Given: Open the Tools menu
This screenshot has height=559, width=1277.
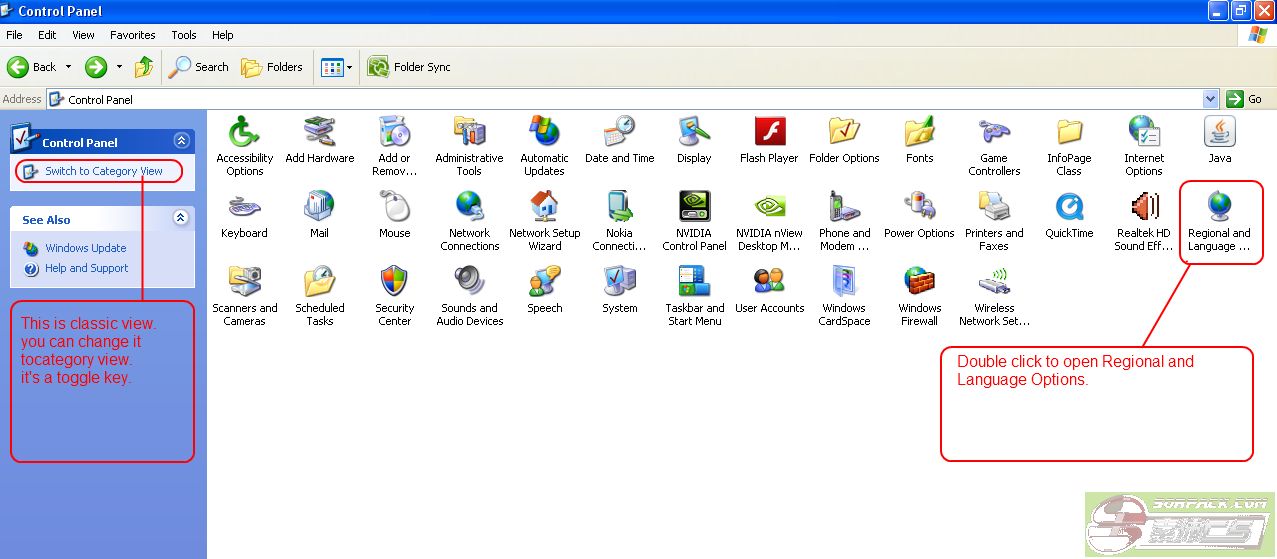Looking at the screenshot, I should tap(184, 35).
